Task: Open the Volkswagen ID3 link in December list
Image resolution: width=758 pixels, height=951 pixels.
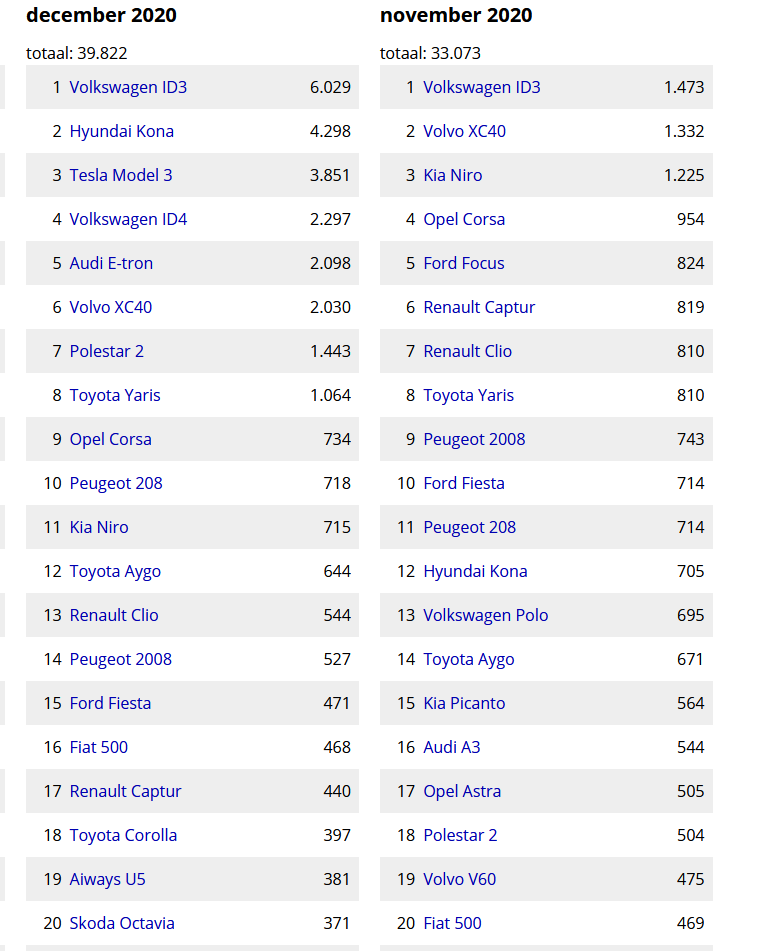Action: pos(128,87)
